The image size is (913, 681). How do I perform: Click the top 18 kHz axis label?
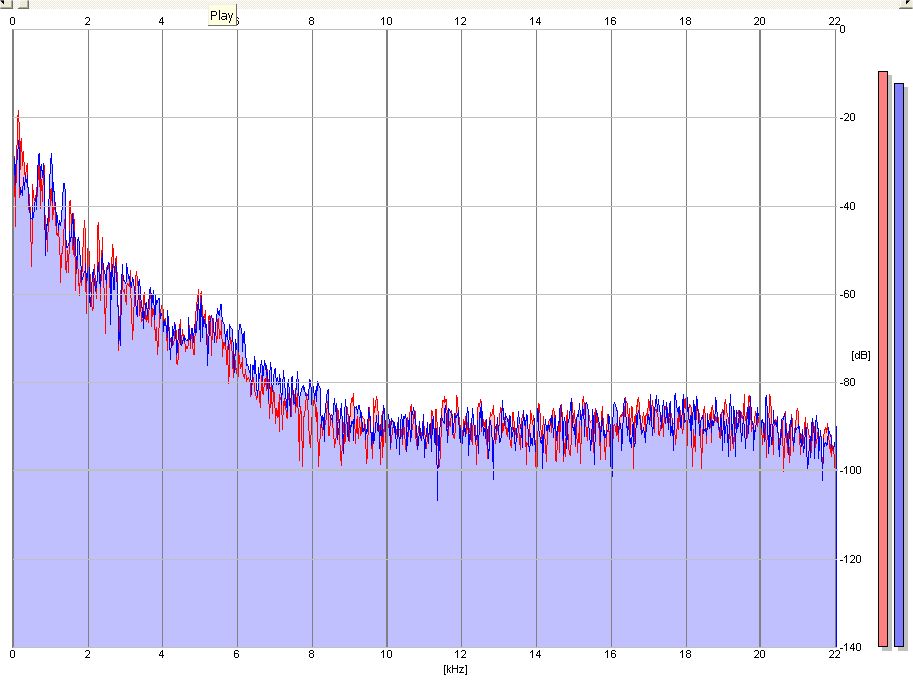coord(685,22)
